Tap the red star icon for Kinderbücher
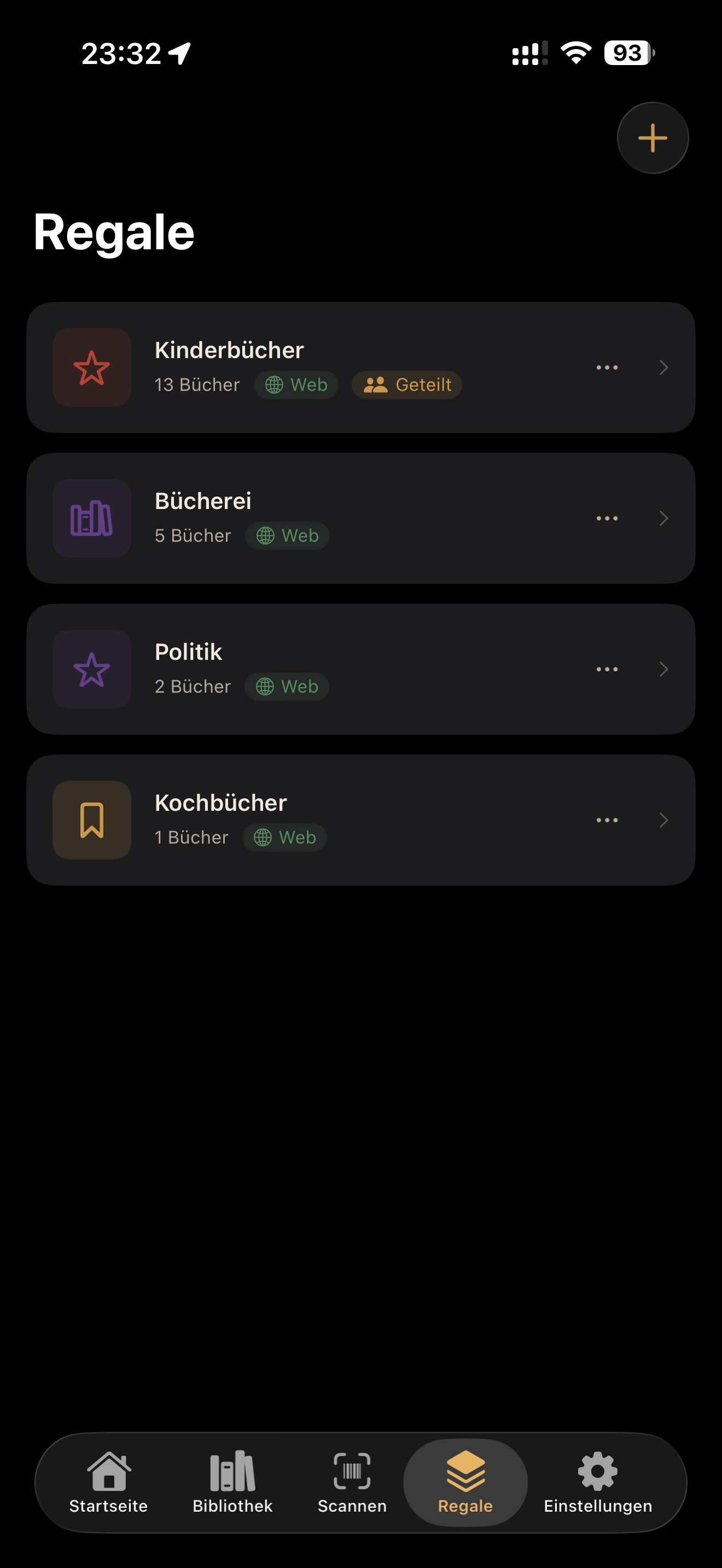Screen dimensions: 722x1568 [92, 367]
